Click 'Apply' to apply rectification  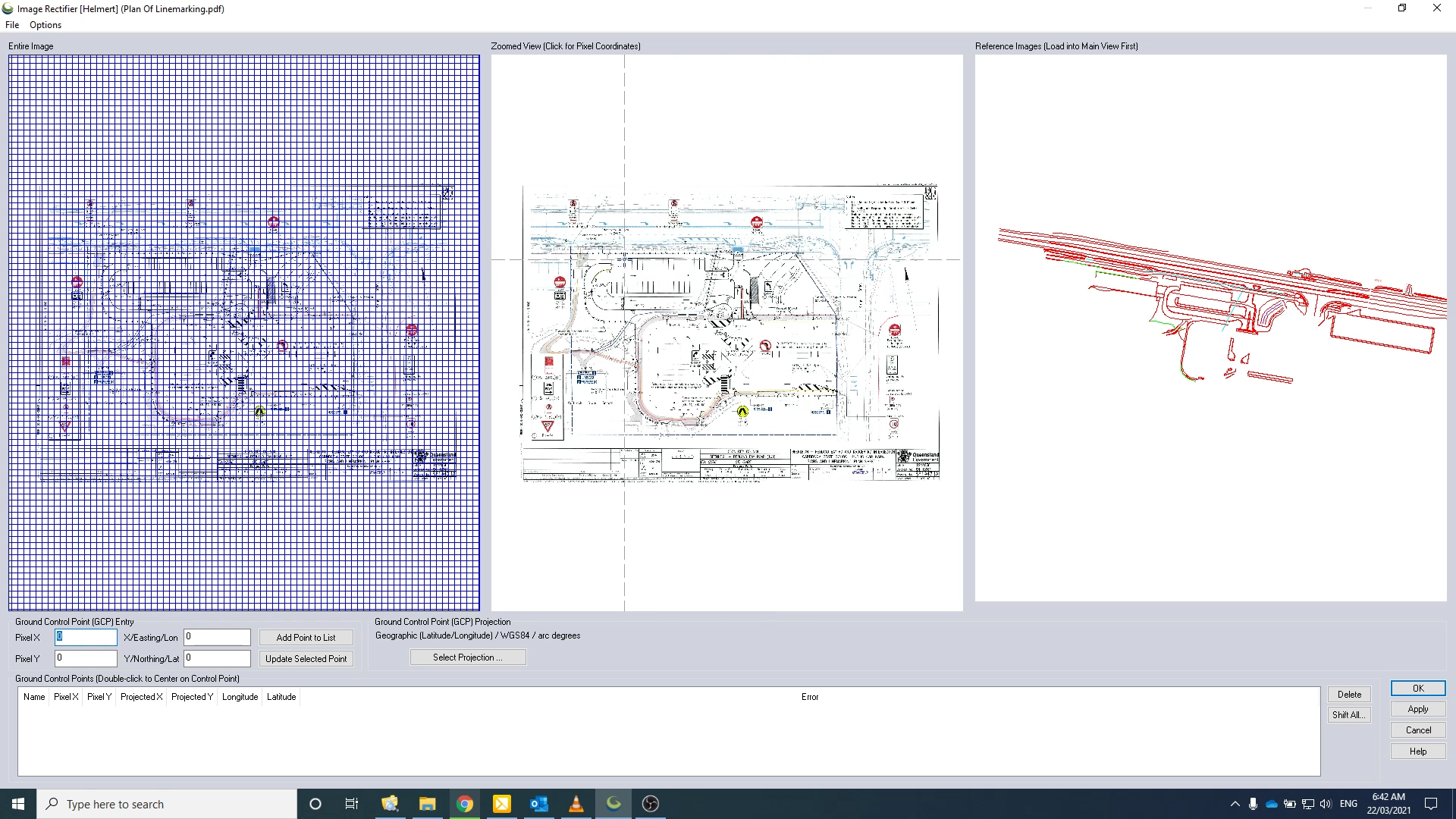point(1417,709)
